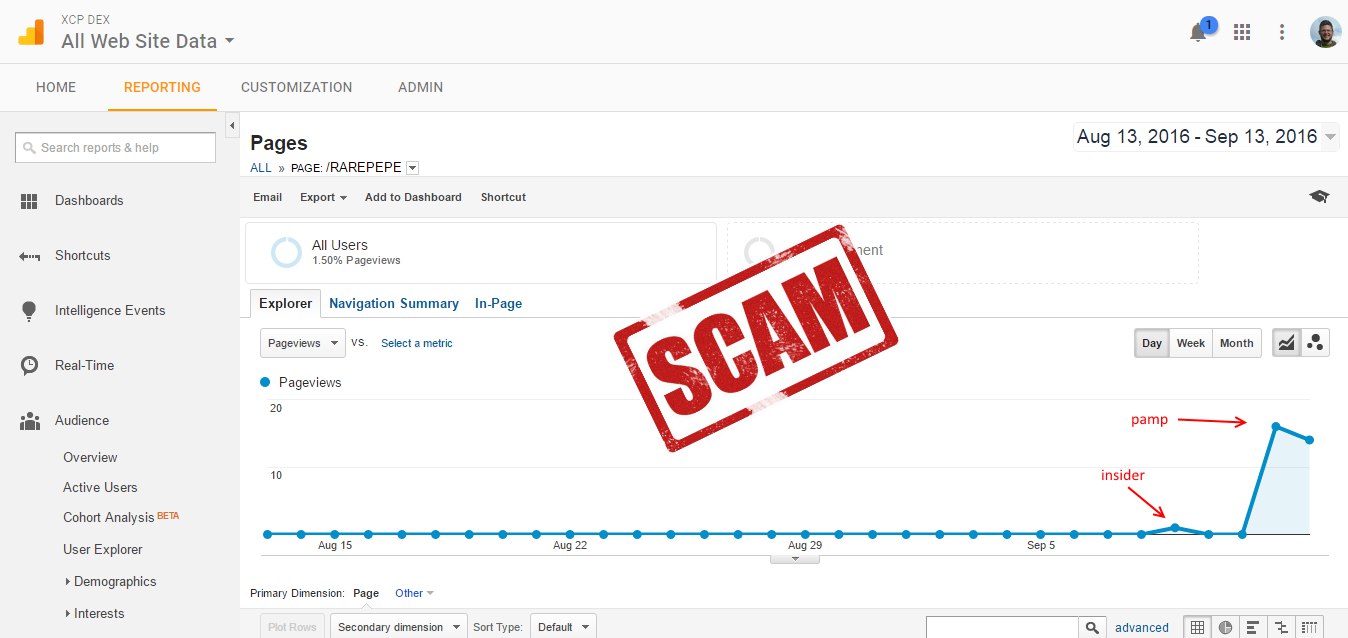Open the Secondary dimension dropdown
Screen dimensions: 1348x638
click(398, 627)
